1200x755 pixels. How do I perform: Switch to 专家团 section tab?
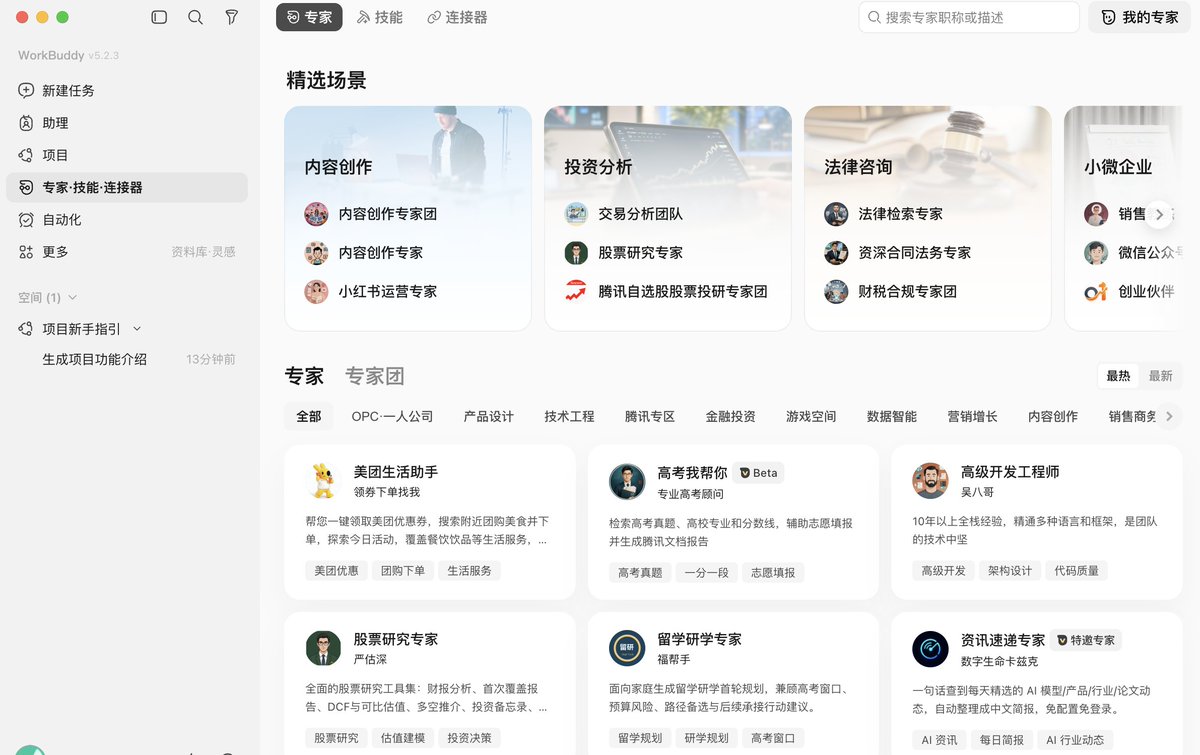pyautogui.click(x=375, y=376)
